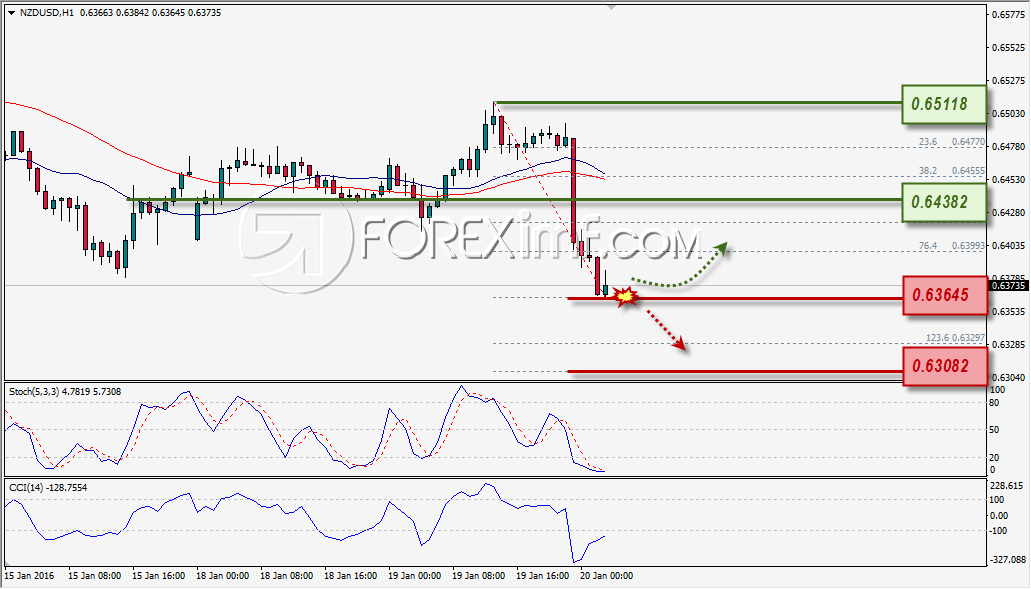The width and height of the screenshot is (1031, 589).
Task: Pick the 0.65030 price axis label
Action: pyautogui.click(x=1008, y=113)
